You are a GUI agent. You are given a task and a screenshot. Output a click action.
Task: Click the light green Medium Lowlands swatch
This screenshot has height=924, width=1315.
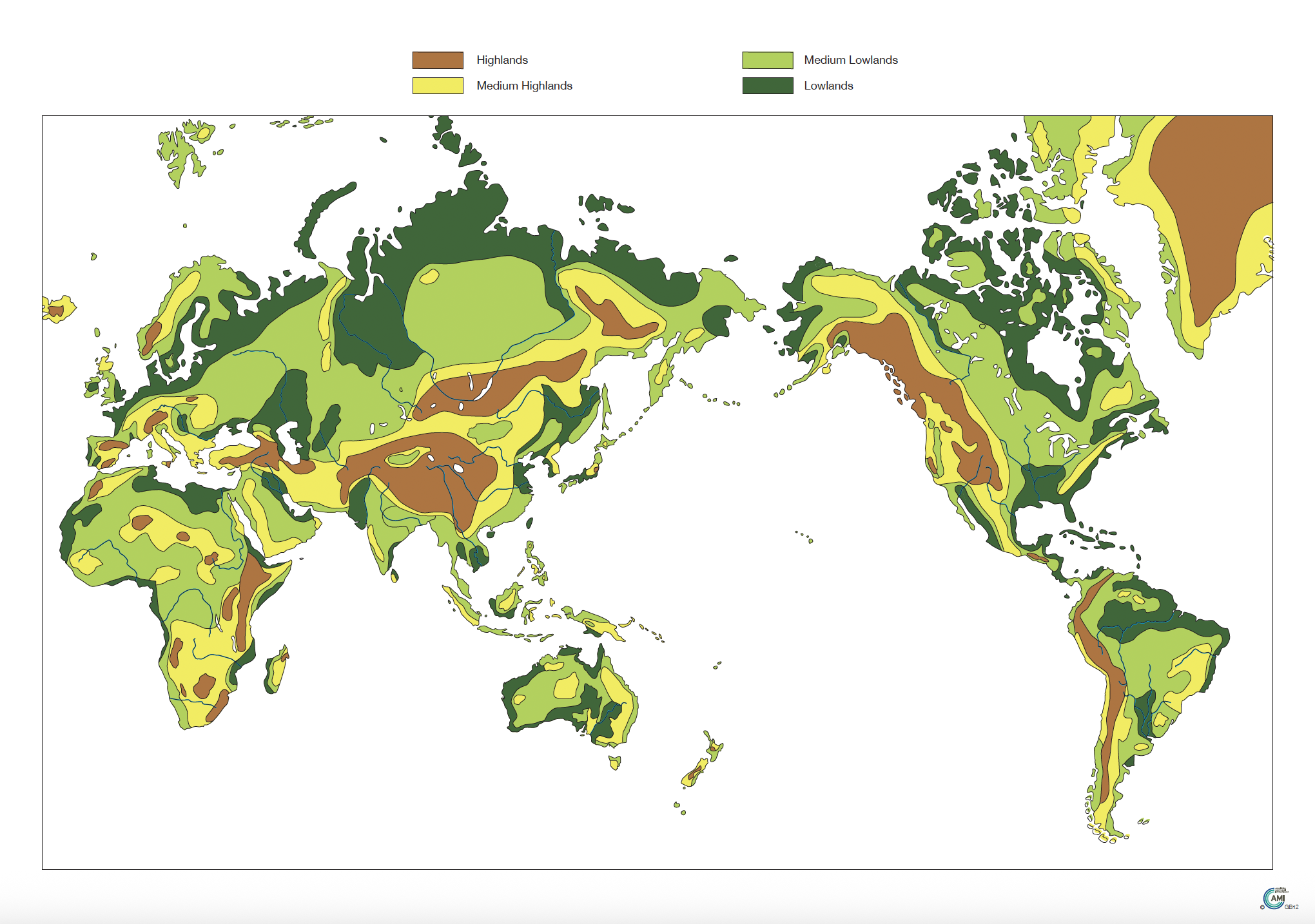click(768, 60)
